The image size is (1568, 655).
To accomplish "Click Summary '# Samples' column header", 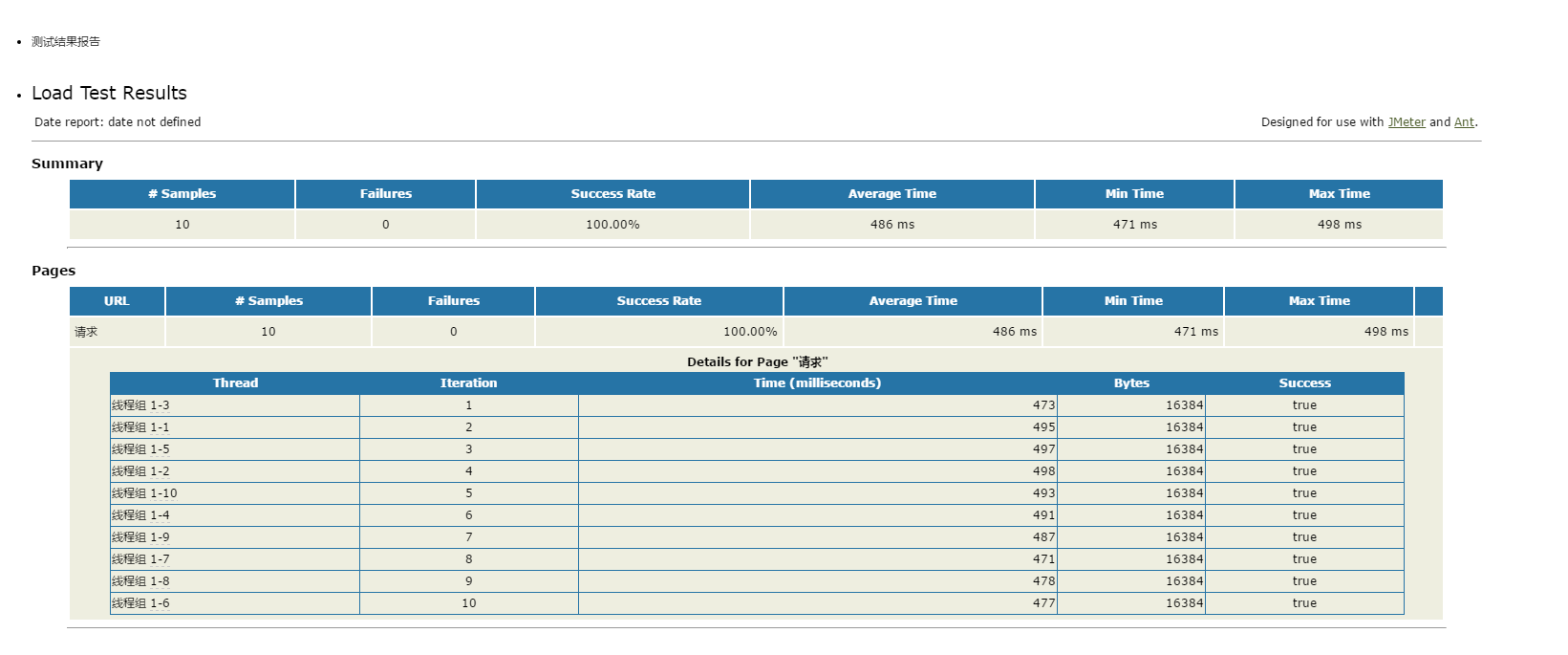I will (x=182, y=194).
